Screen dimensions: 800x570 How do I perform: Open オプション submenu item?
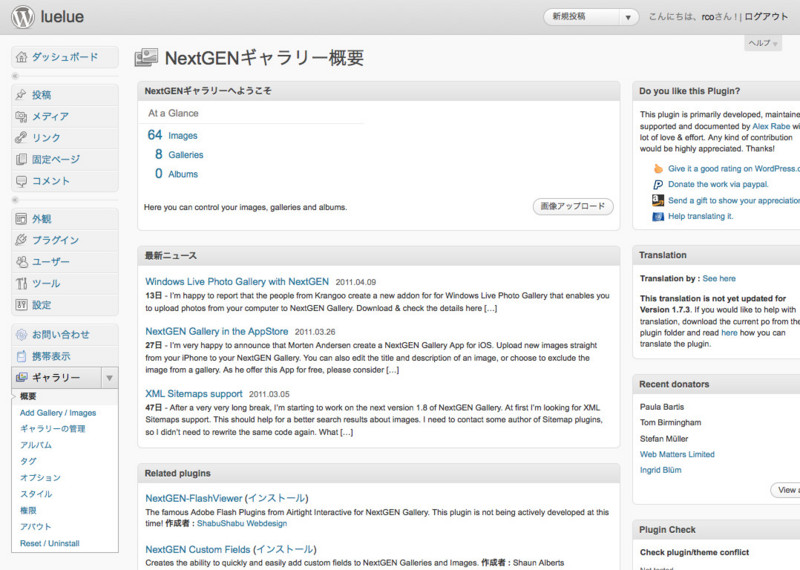(x=40, y=478)
